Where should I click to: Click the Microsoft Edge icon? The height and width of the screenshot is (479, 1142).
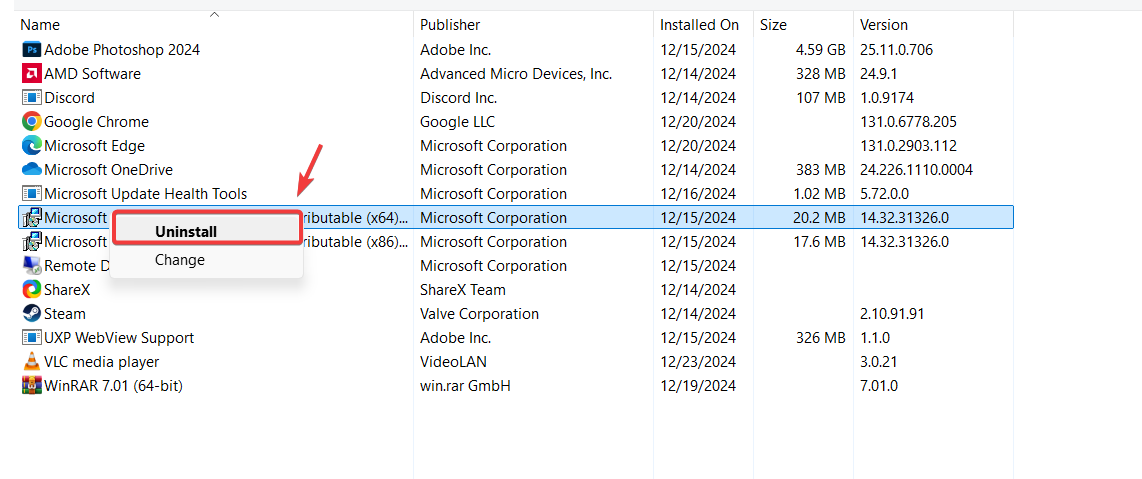tap(31, 146)
